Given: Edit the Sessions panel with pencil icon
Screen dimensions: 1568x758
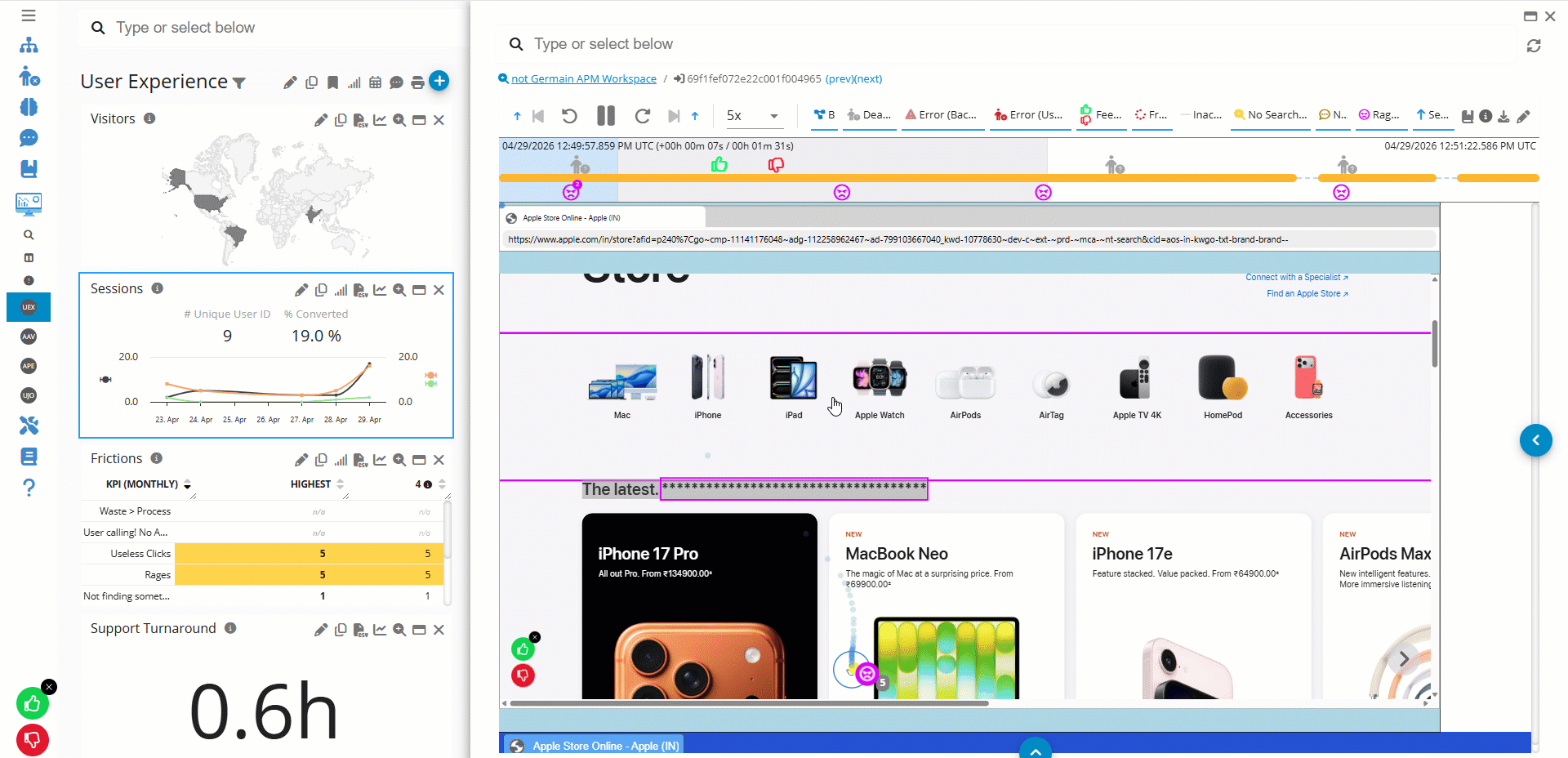Looking at the screenshot, I should tap(301, 290).
